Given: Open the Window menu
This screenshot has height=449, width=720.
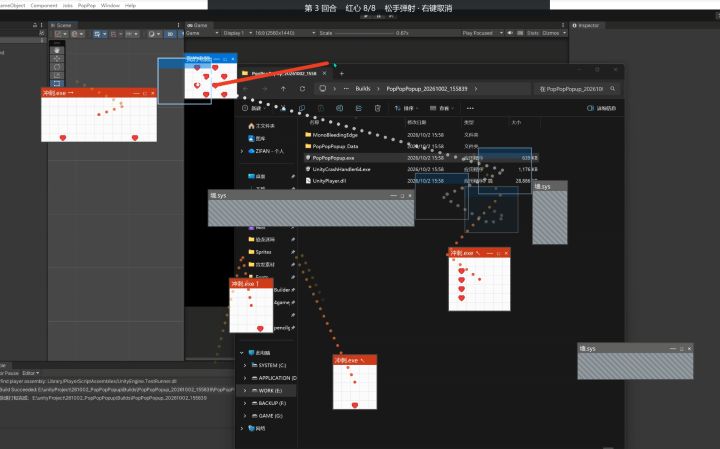Looking at the screenshot, I should click(x=110, y=6).
